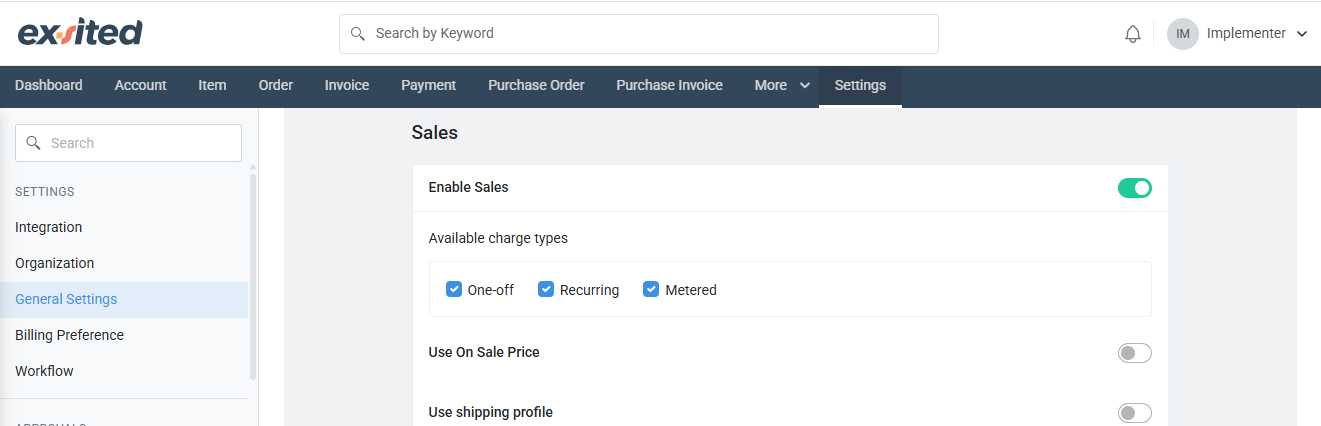Click the sidebar Search field
The width and height of the screenshot is (1321, 426).
(x=128, y=143)
